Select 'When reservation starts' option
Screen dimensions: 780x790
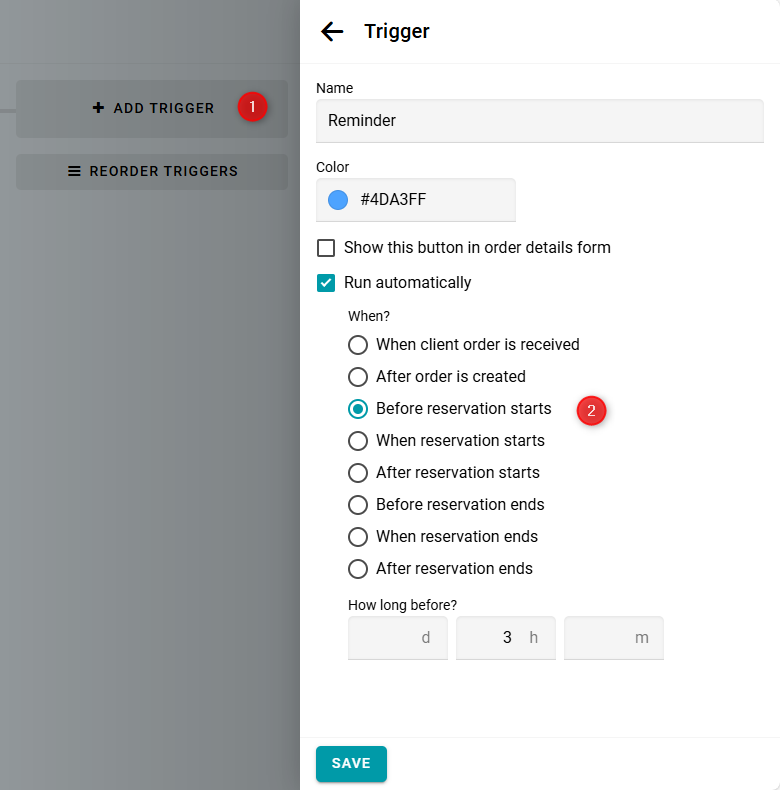click(x=358, y=441)
